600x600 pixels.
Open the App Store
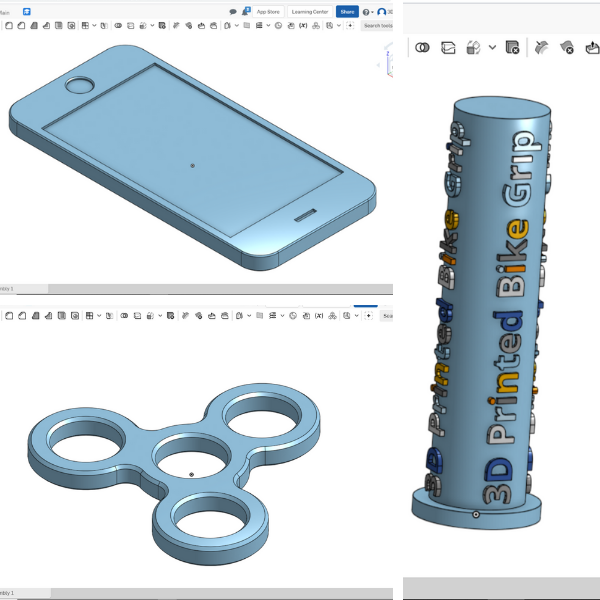268,12
